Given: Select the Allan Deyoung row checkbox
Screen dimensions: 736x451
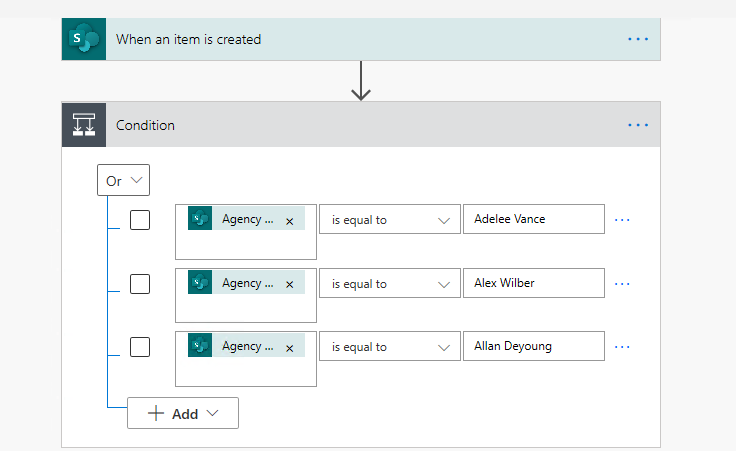Looking at the screenshot, I should 140,347.
